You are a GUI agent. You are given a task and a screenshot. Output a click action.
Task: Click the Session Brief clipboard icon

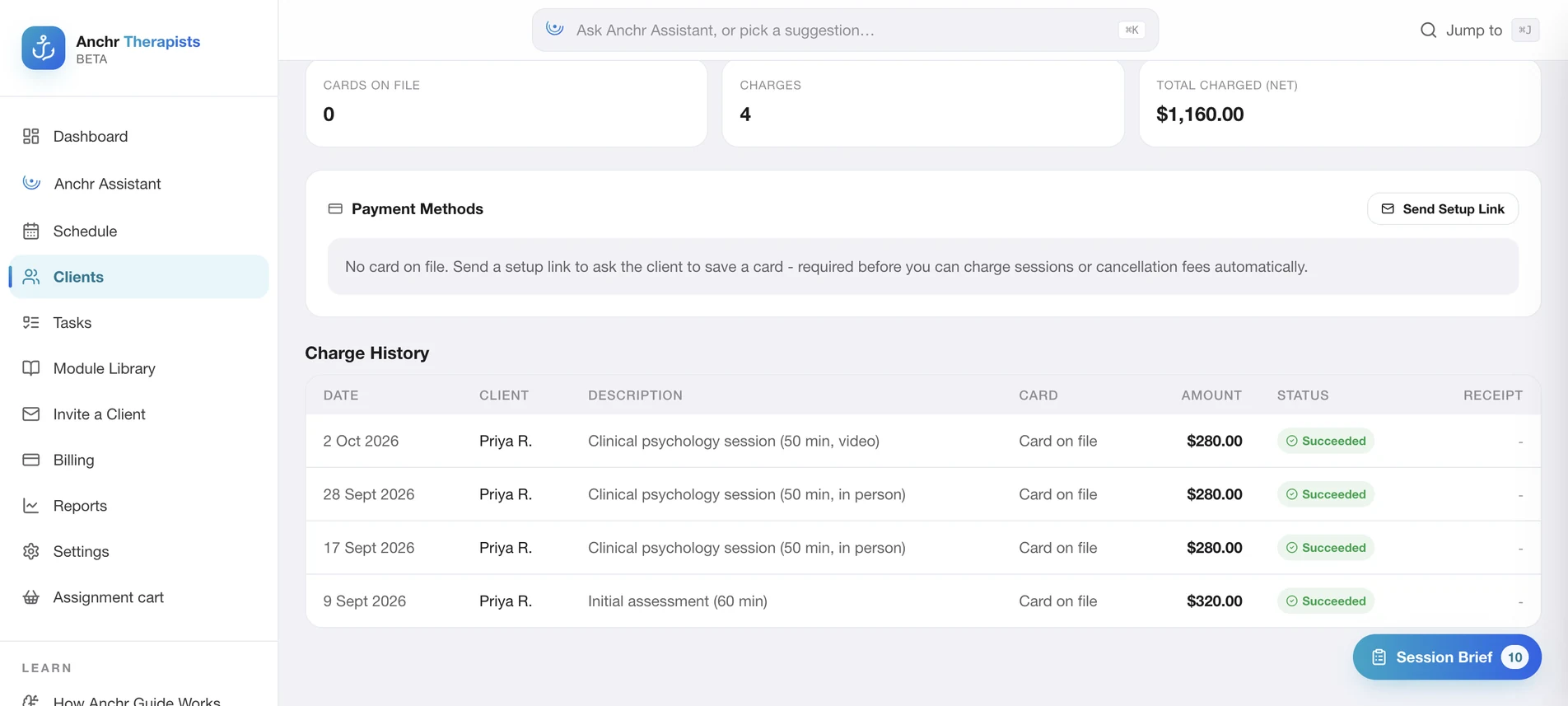(x=1379, y=657)
